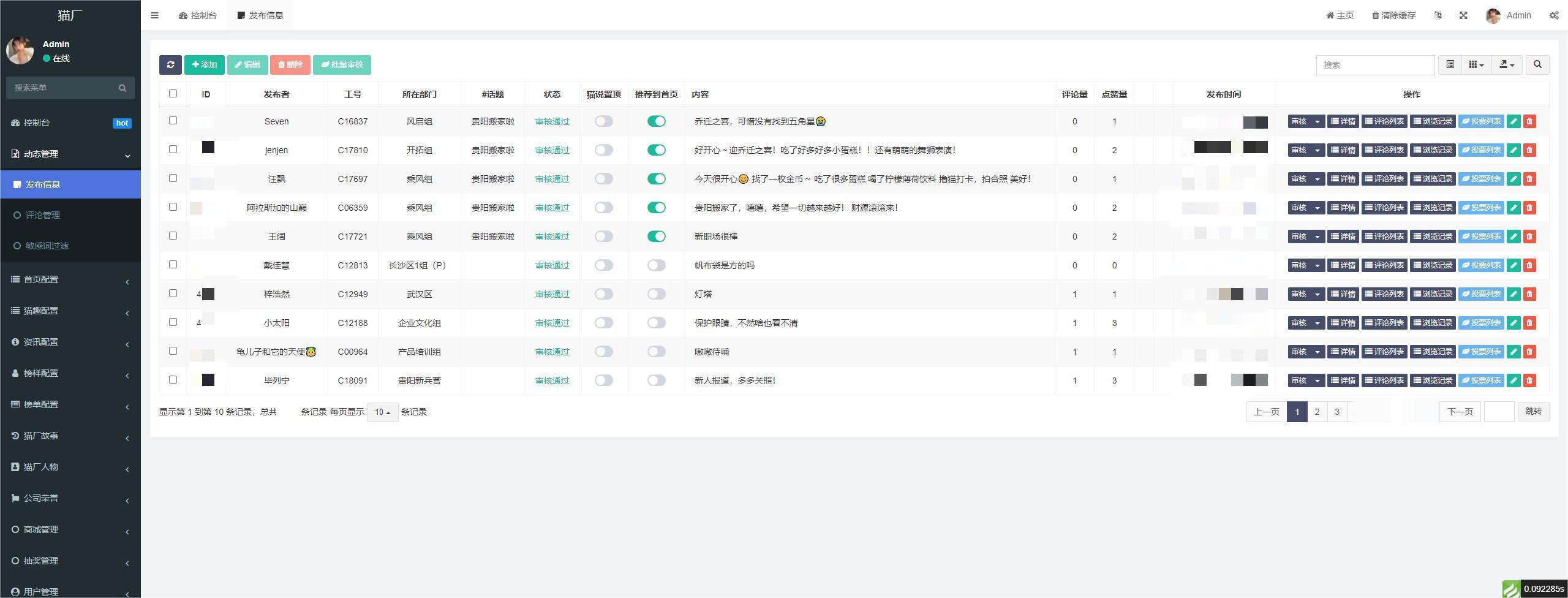Image resolution: width=1568 pixels, height=598 pixels.
Task: Switch to the 控制台 tab
Action: pyautogui.click(x=198, y=15)
